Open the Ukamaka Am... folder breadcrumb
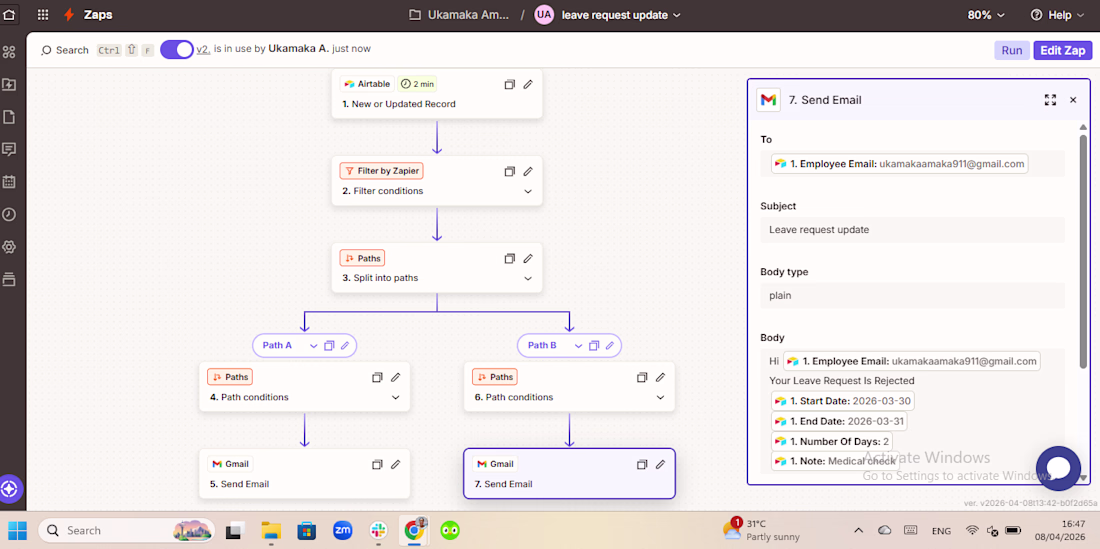 click(460, 15)
